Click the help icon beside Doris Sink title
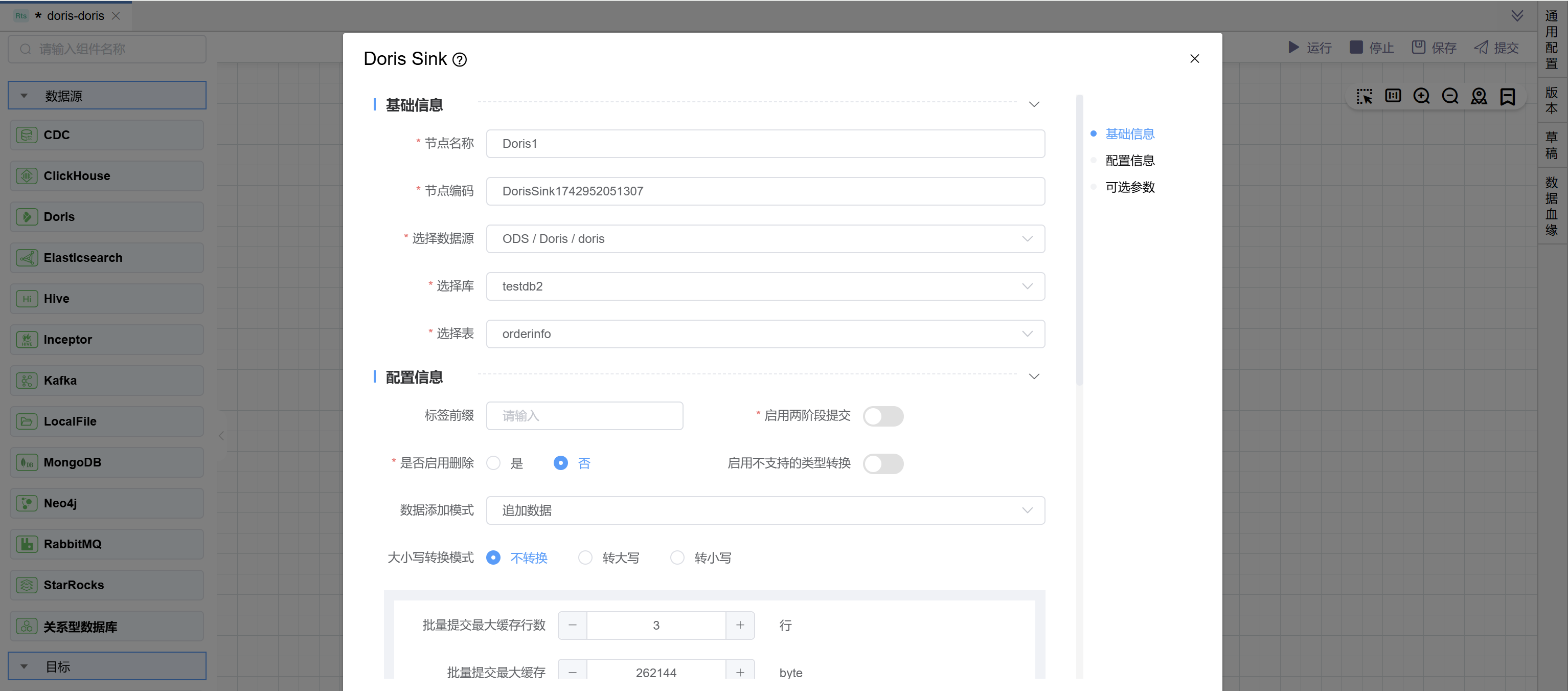The image size is (1568, 691). click(460, 60)
